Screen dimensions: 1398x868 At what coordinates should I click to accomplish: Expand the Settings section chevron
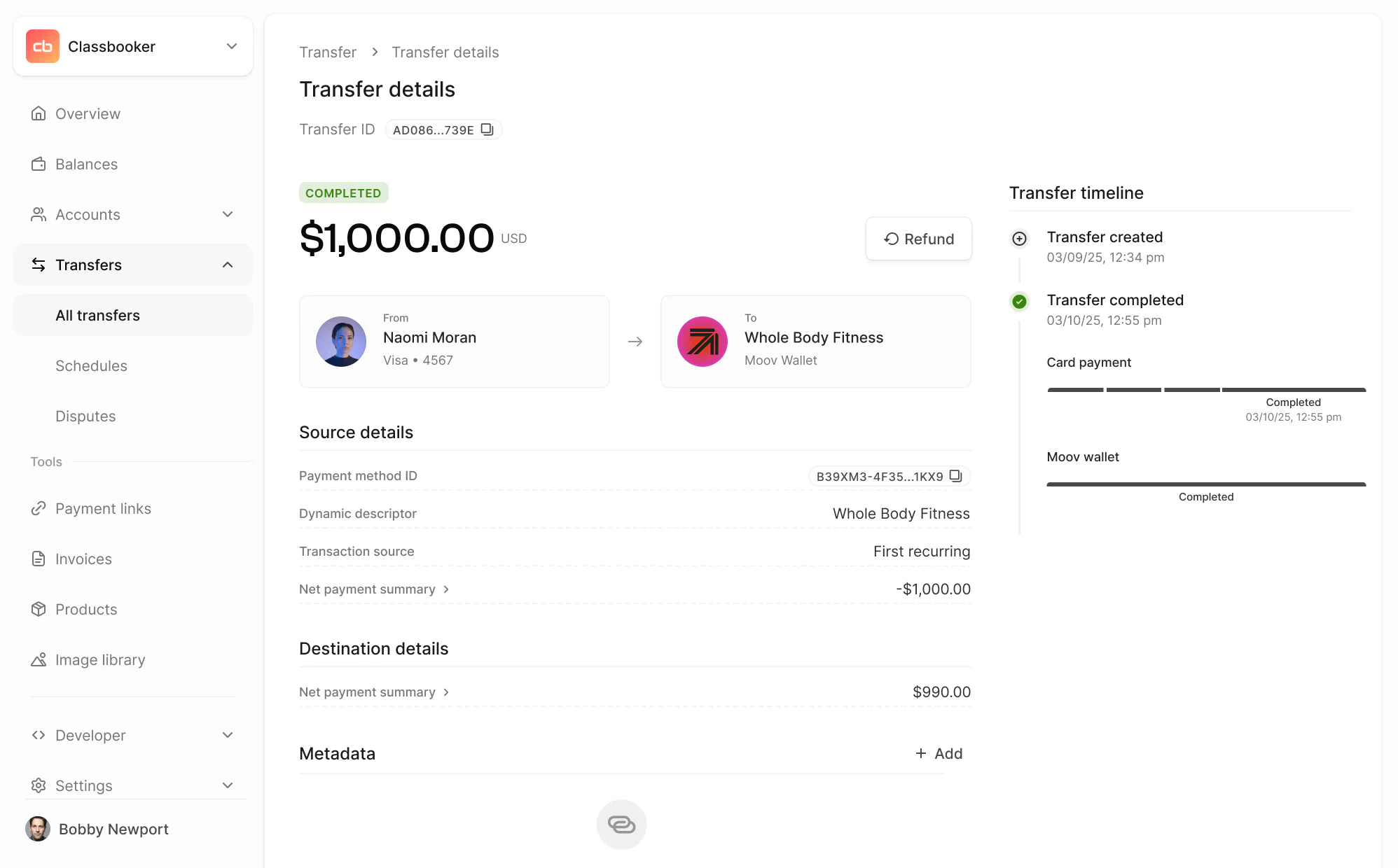[x=228, y=785]
